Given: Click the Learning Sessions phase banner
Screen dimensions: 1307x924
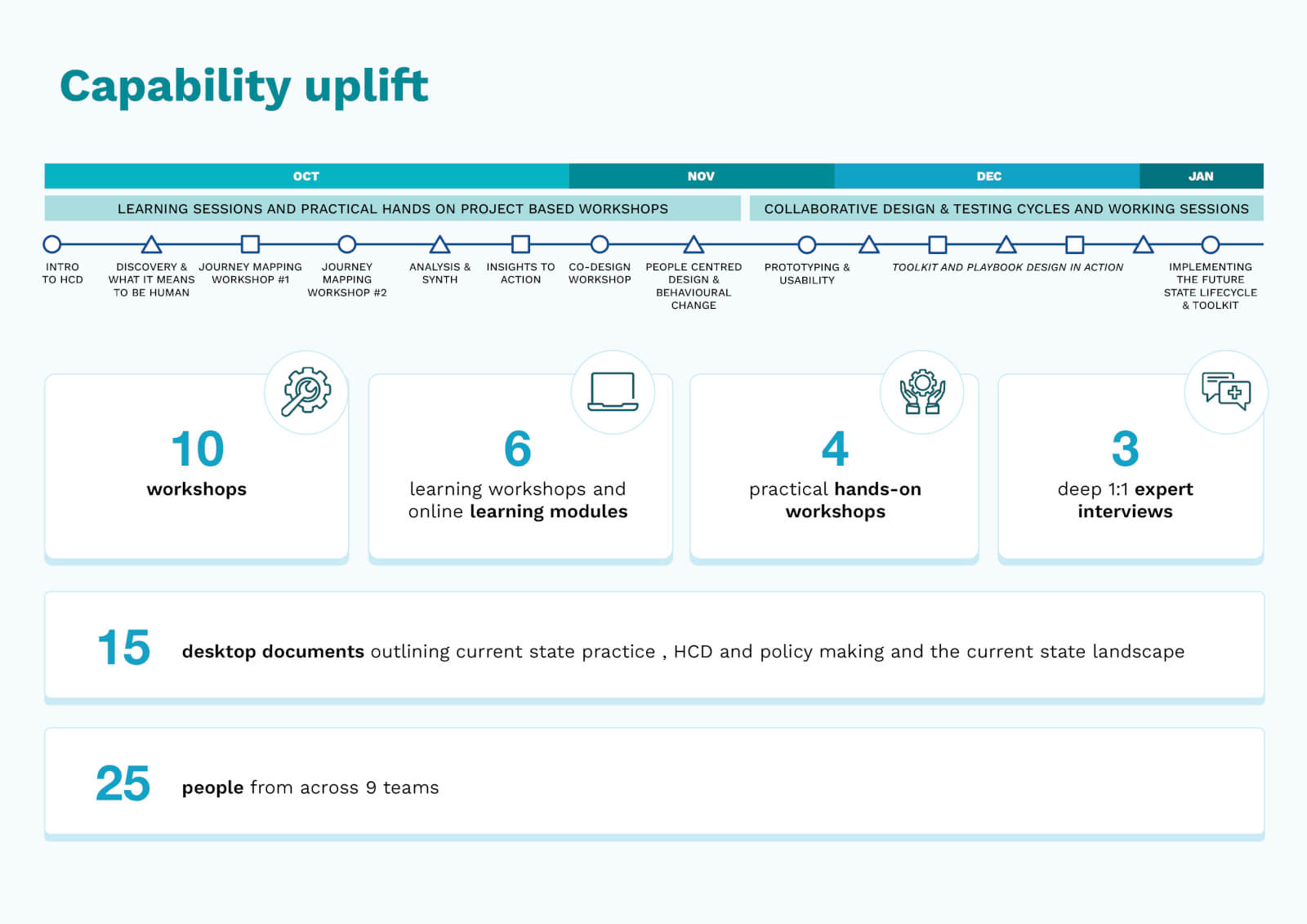Looking at the screenshot, I should (x=393, y=208).
